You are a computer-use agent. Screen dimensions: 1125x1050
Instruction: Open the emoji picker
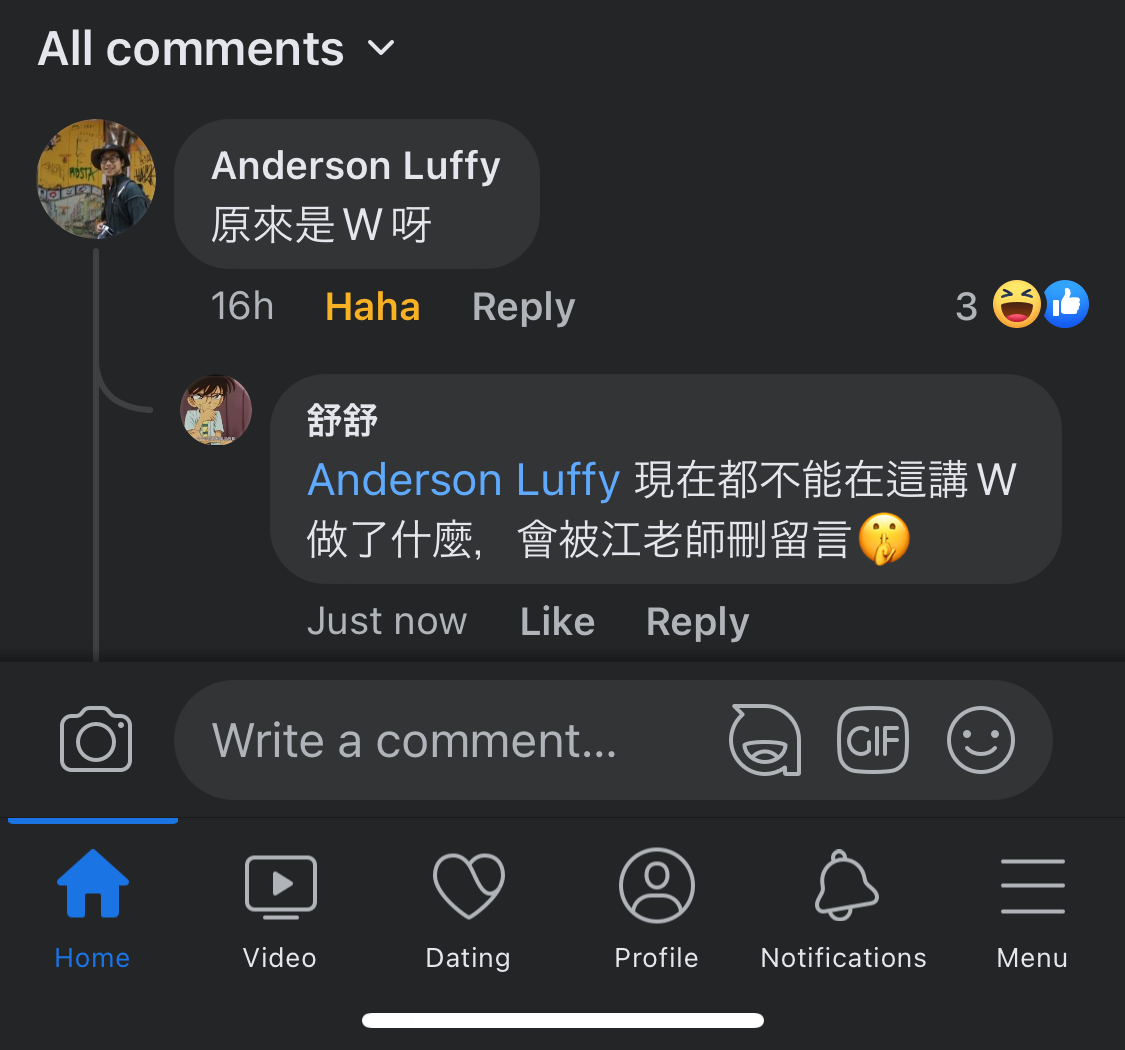pos(981,740)
